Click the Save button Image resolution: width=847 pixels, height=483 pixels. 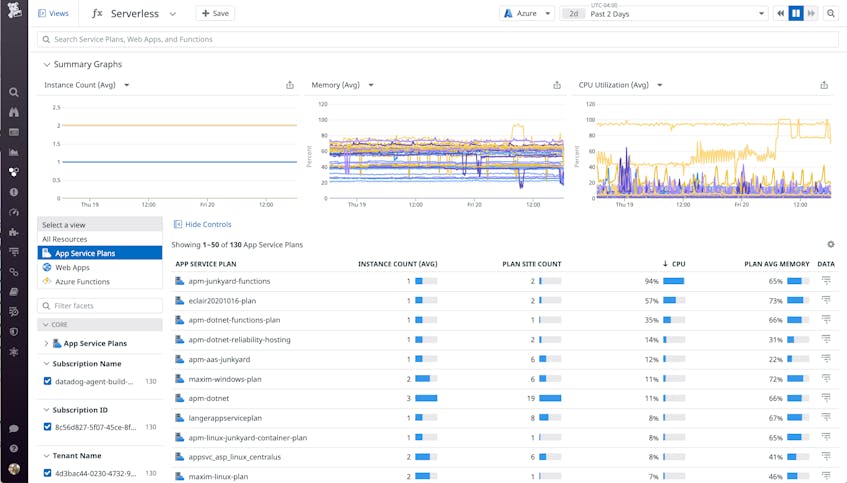(215, 14)
